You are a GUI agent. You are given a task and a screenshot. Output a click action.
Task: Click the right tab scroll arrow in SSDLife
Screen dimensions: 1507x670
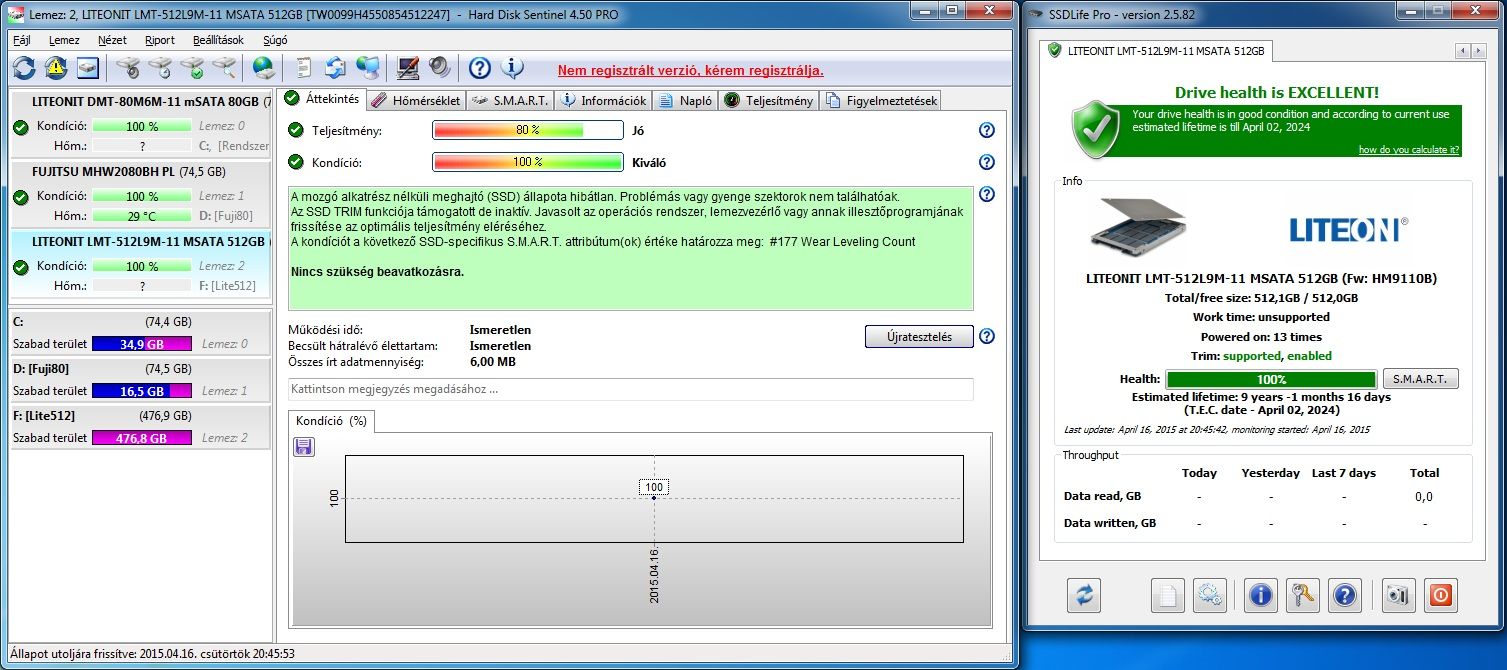(x=1479, y=51)
